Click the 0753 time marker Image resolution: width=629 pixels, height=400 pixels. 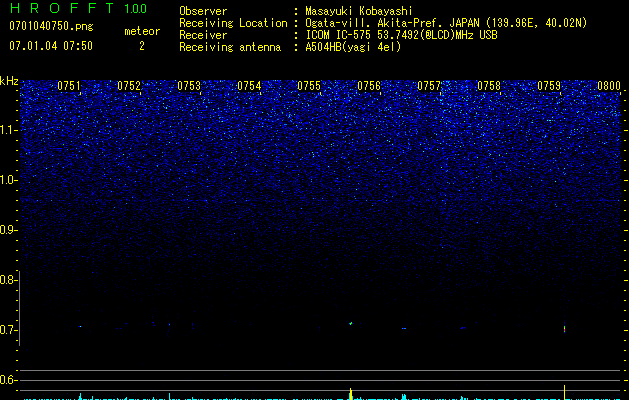189,86
